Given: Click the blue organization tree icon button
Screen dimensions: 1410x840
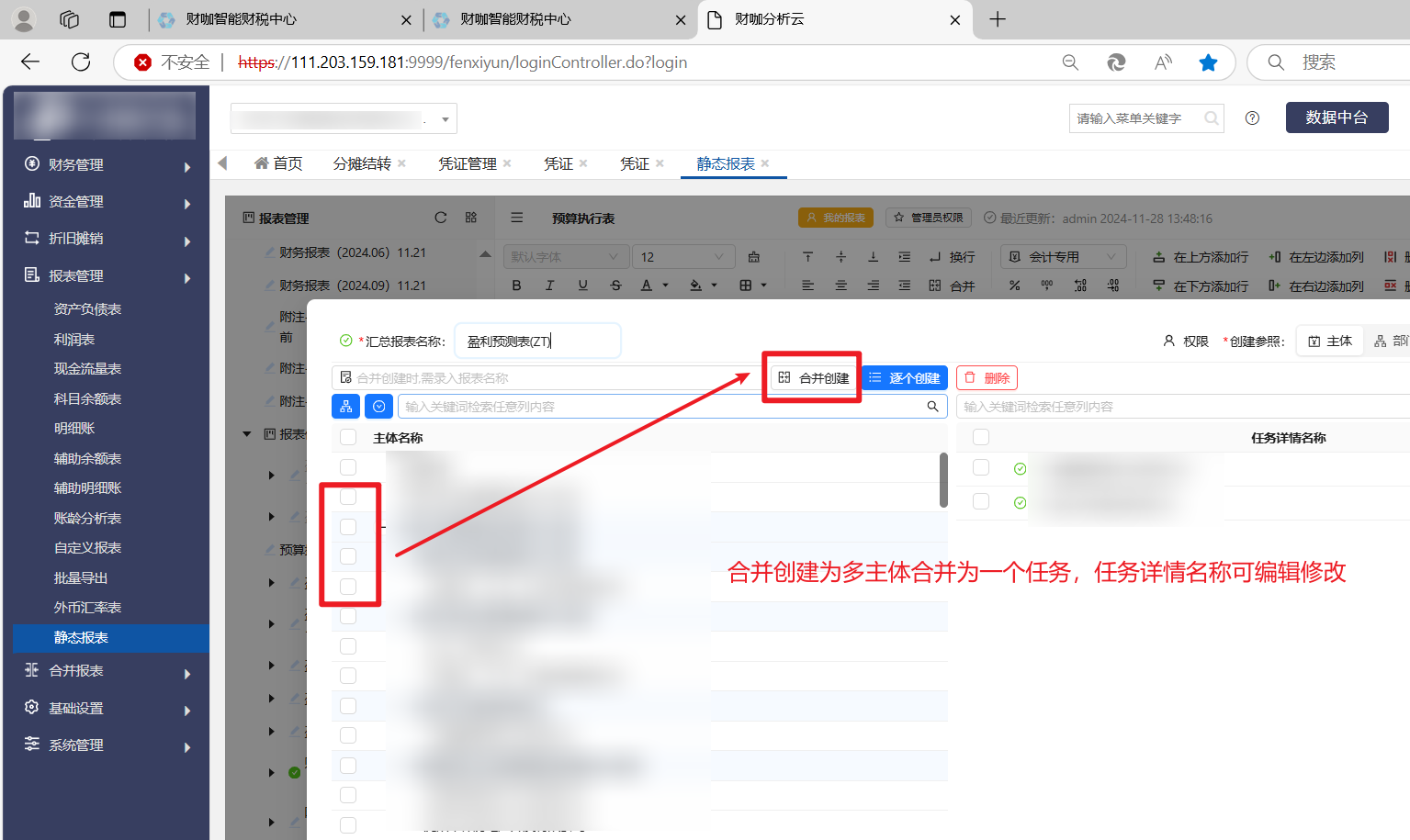Looking at the screenshot, I should coord(345,406).
